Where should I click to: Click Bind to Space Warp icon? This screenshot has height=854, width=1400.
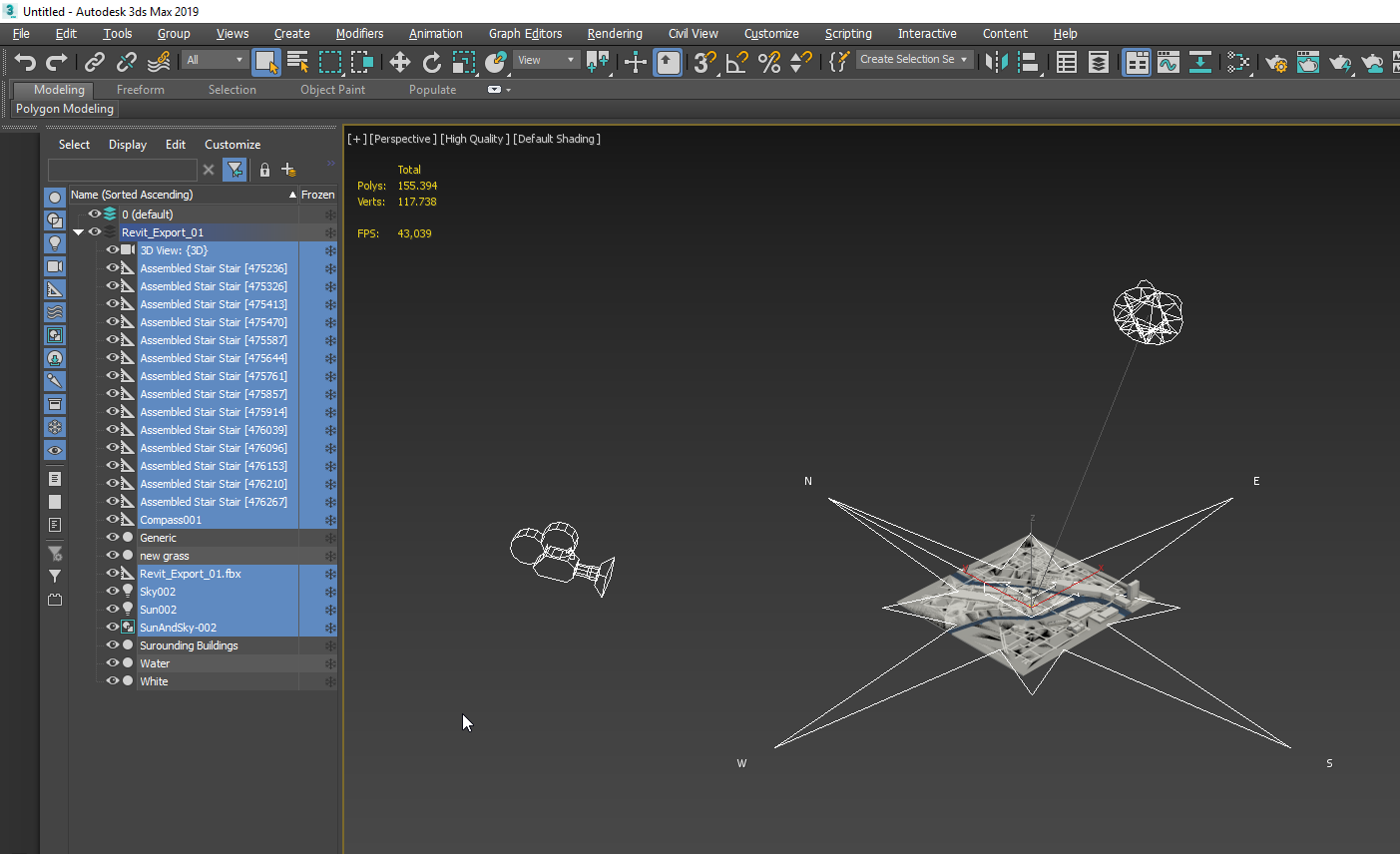point(159,62)
